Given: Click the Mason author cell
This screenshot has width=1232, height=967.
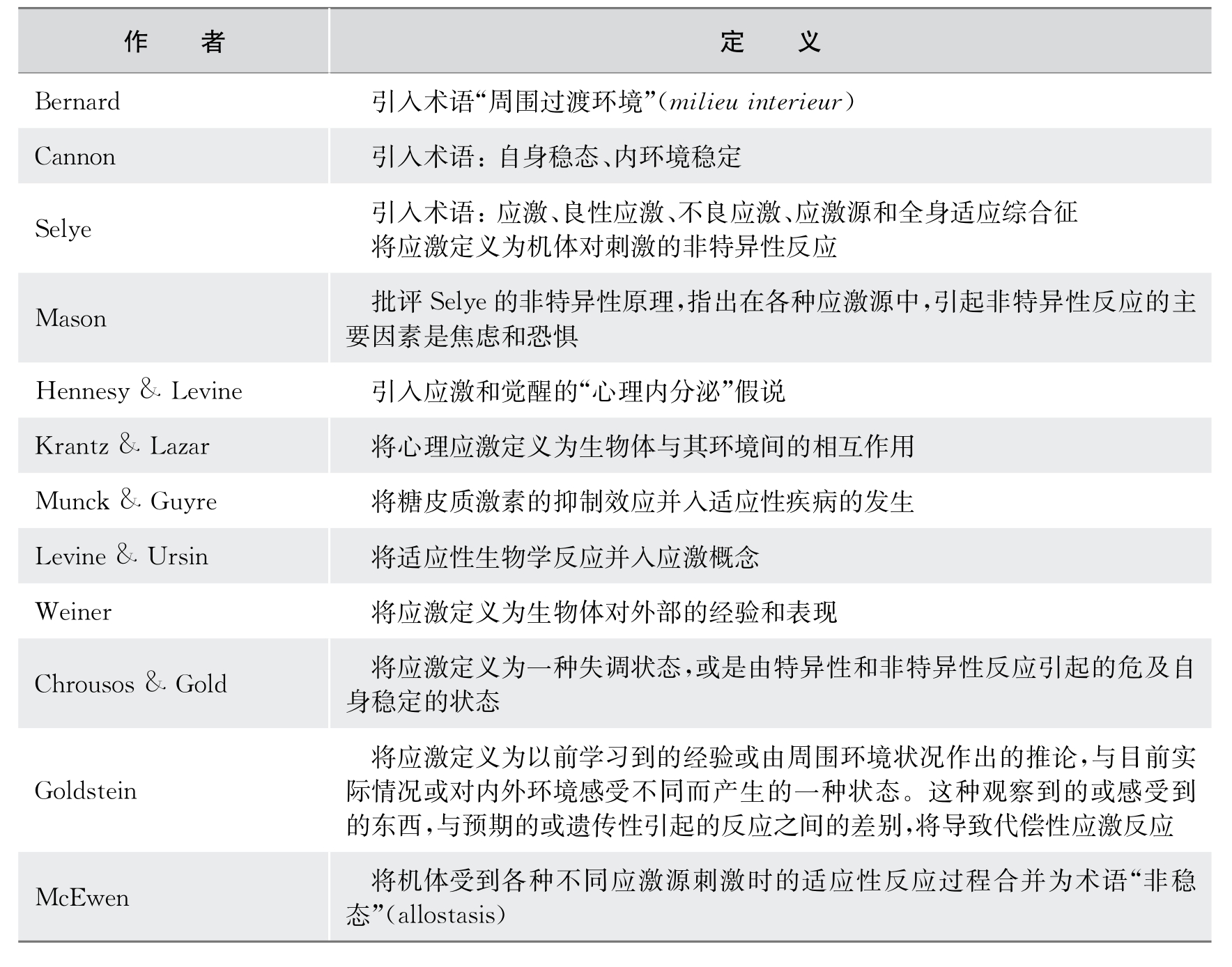Looking at the screenshot, I should pos(71,318).
